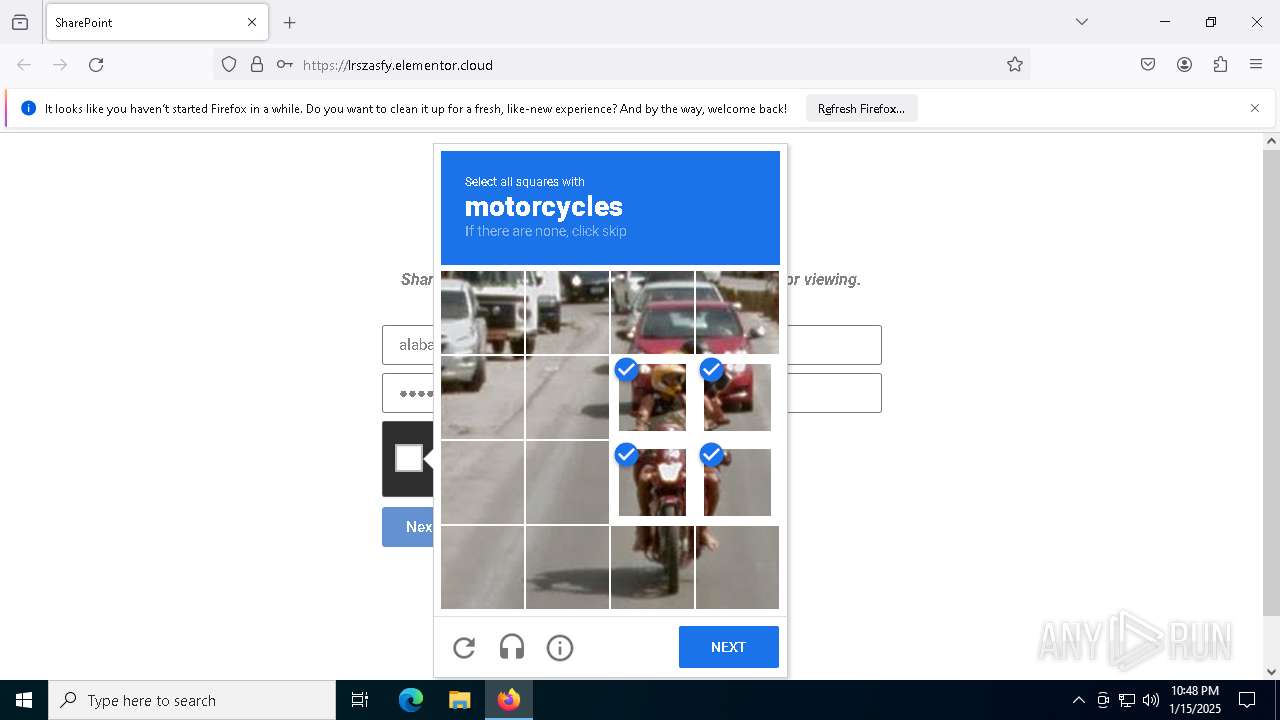Click the taskbar search box
Viewport: 1280px width, 720px height.
pyautogui.click(x=192, y=700)
